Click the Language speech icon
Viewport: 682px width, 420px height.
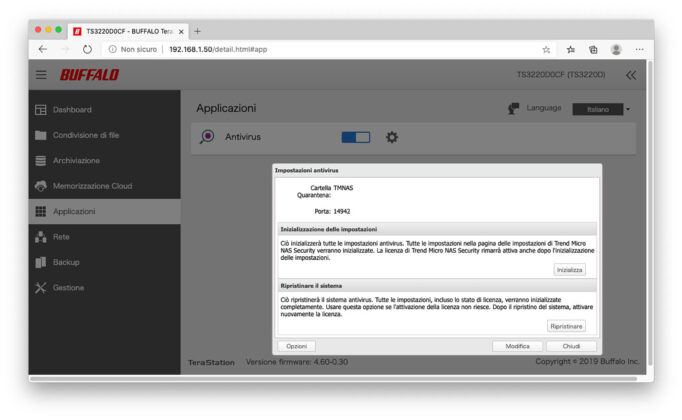513,108
